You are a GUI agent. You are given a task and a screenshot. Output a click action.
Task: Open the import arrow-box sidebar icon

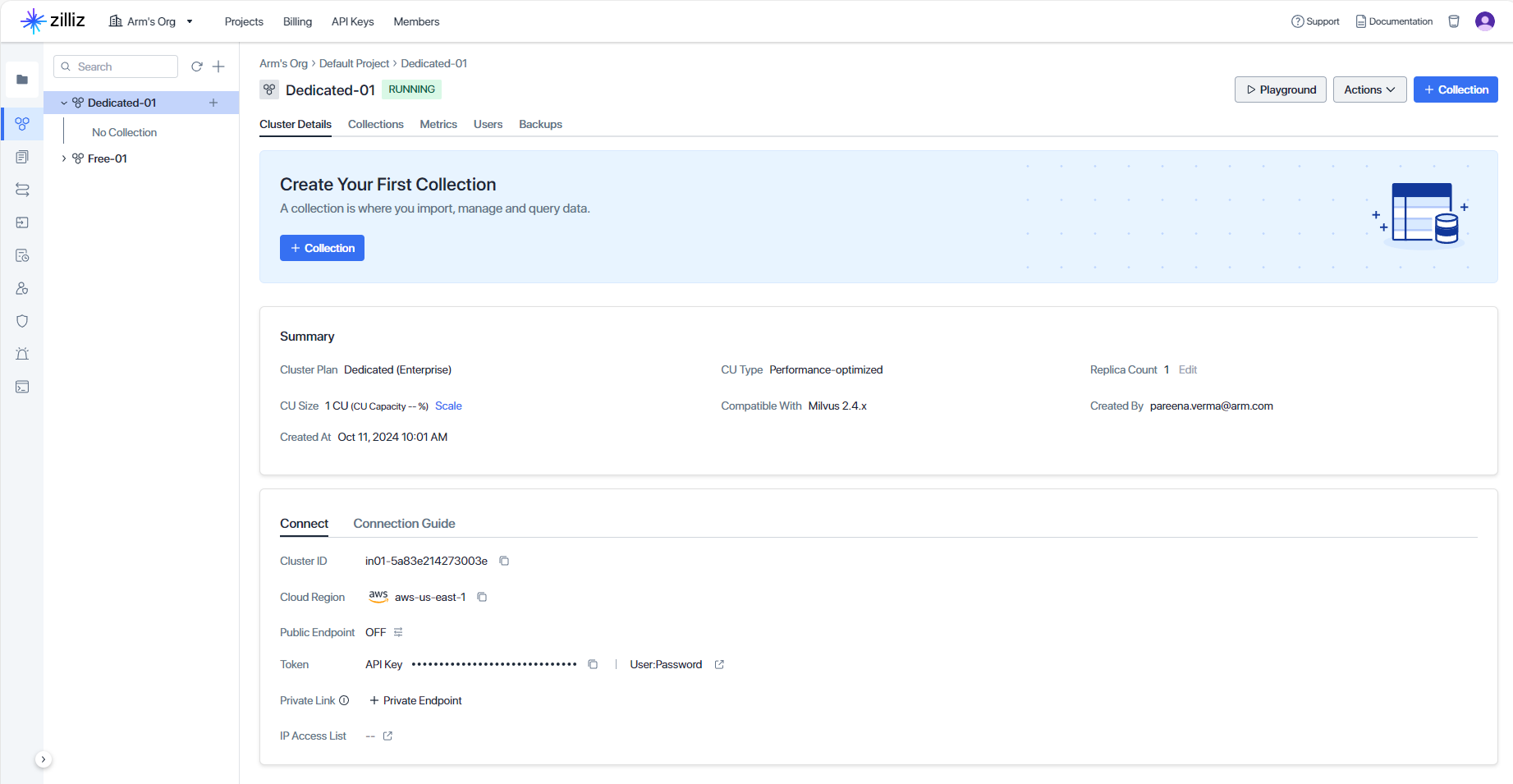[22, 222]
